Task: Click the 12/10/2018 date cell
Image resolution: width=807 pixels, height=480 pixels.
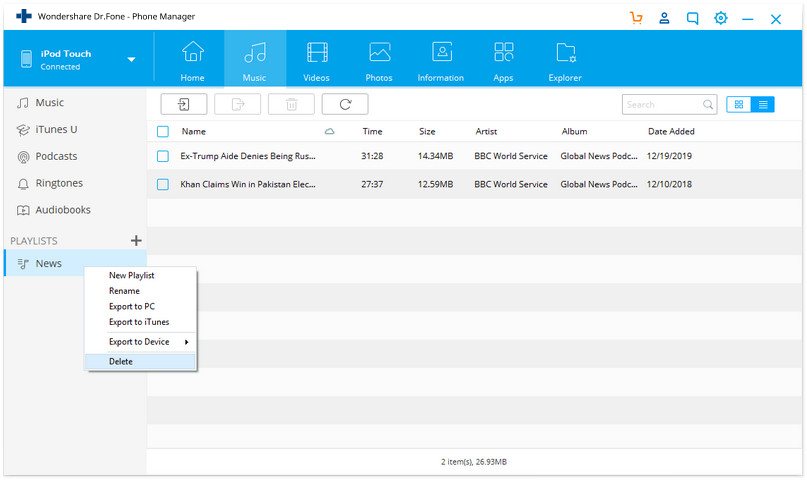Action: [x=669, y=184]
